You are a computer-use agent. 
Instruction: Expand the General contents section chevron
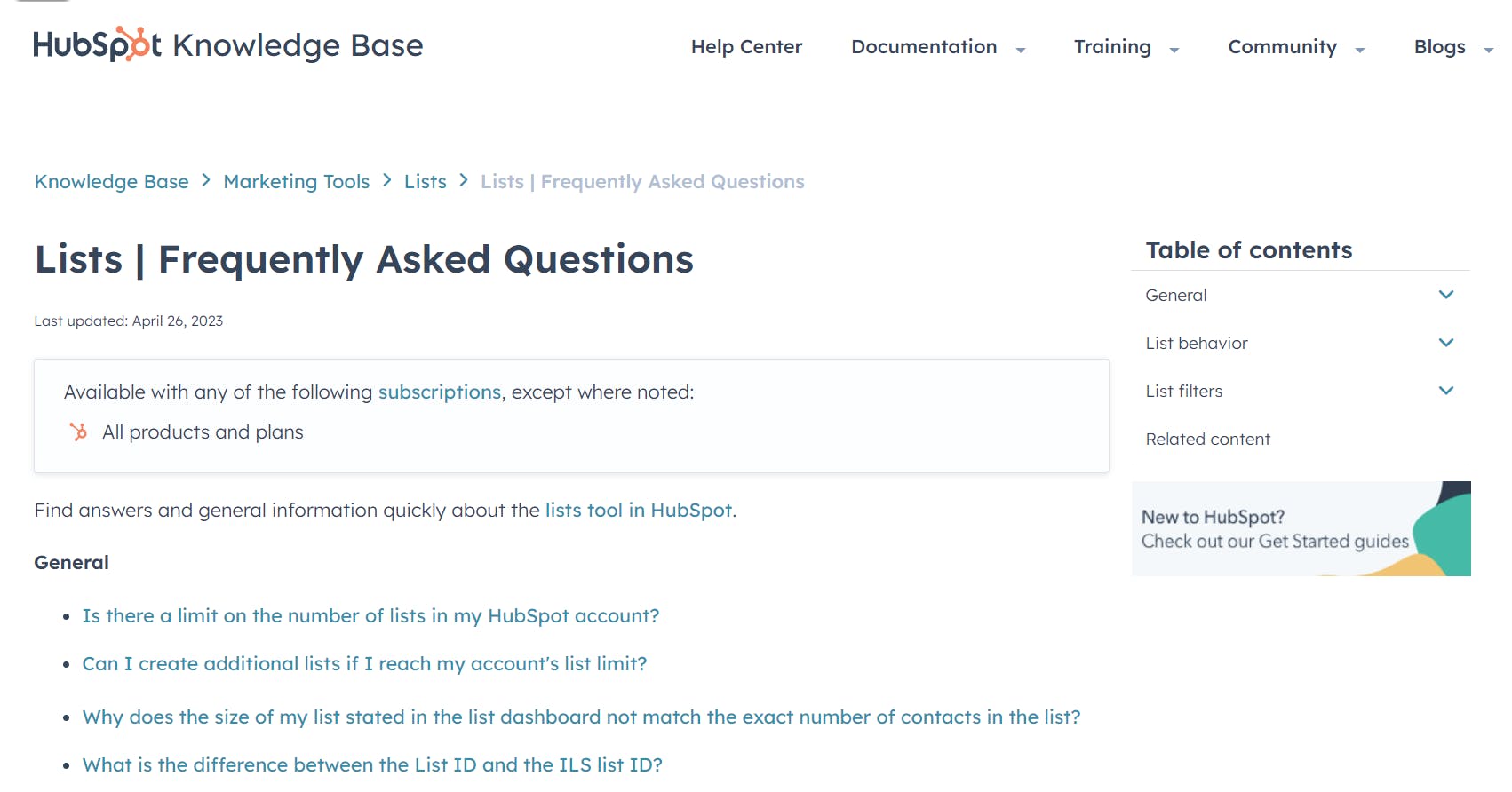(x=1445, y=295)
